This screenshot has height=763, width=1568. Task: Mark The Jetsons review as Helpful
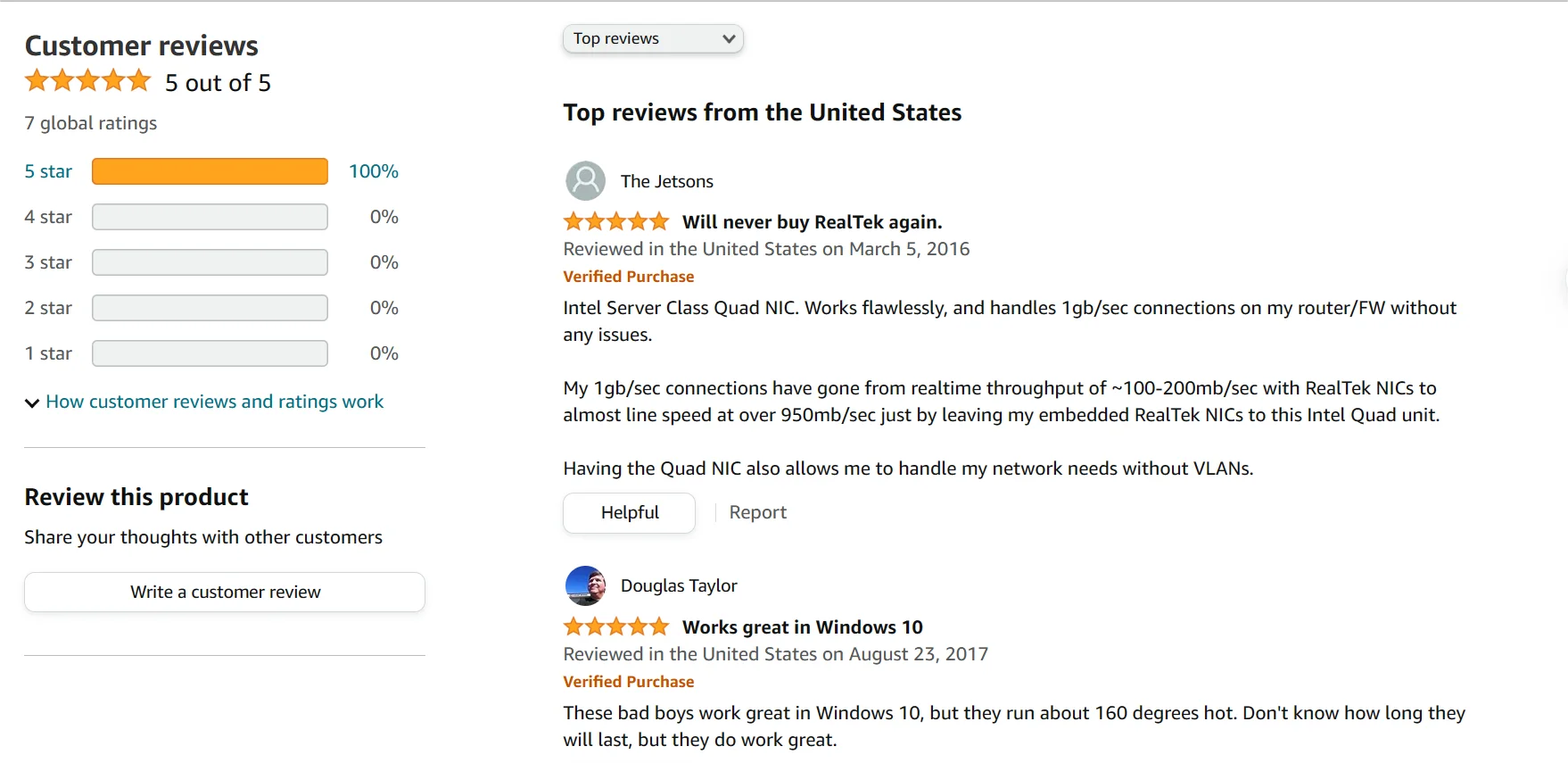[x=629, y=512]
